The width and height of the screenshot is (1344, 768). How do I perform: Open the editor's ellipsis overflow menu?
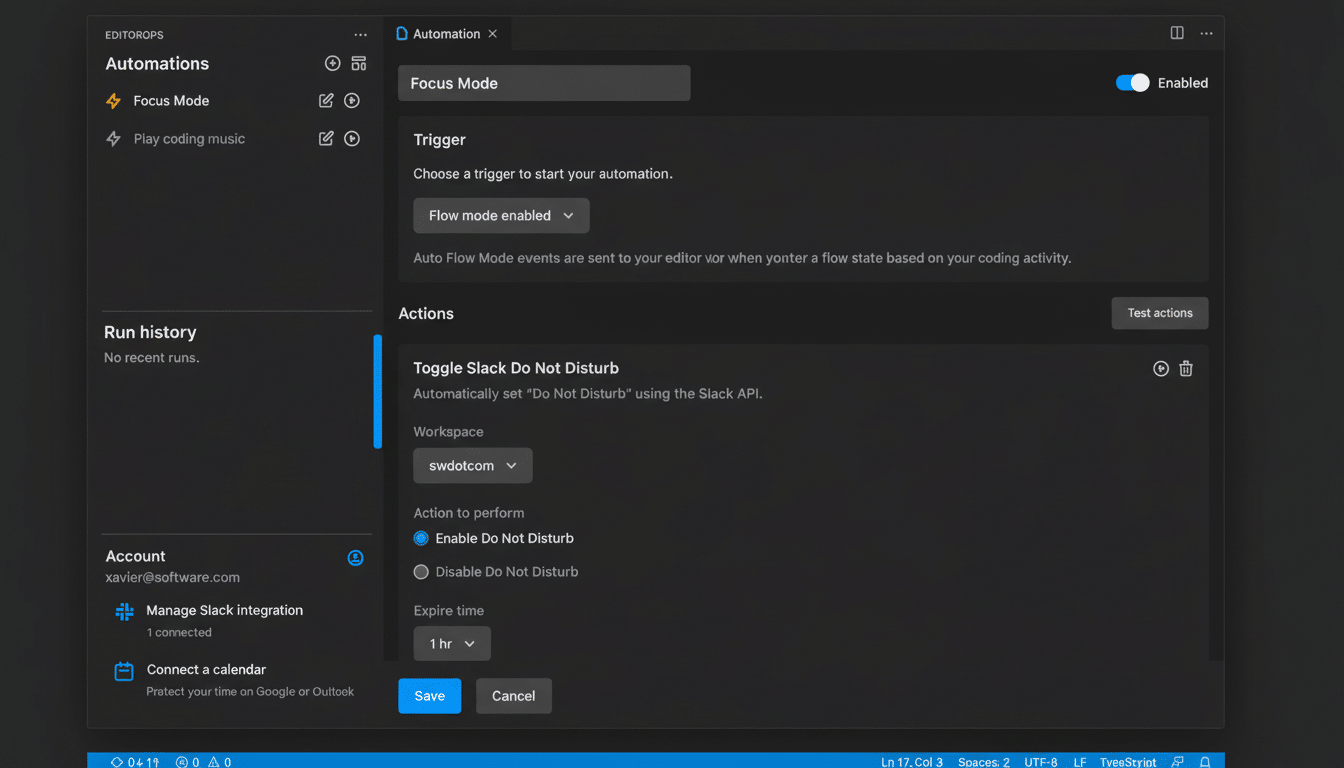tap(1206, 33)
